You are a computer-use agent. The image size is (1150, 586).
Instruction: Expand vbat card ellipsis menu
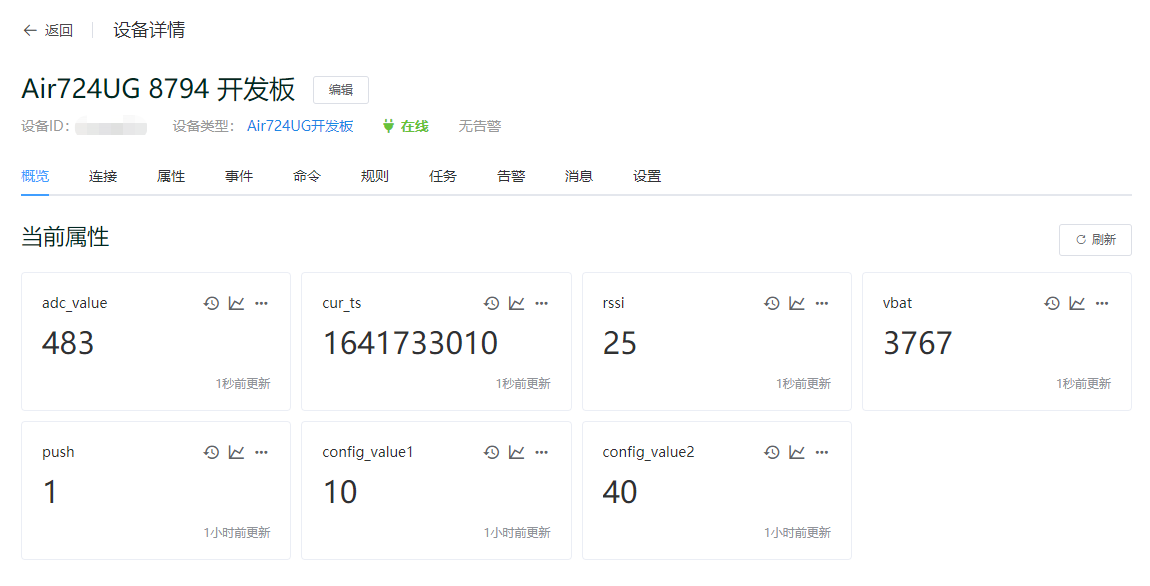tap(1102, 303)
